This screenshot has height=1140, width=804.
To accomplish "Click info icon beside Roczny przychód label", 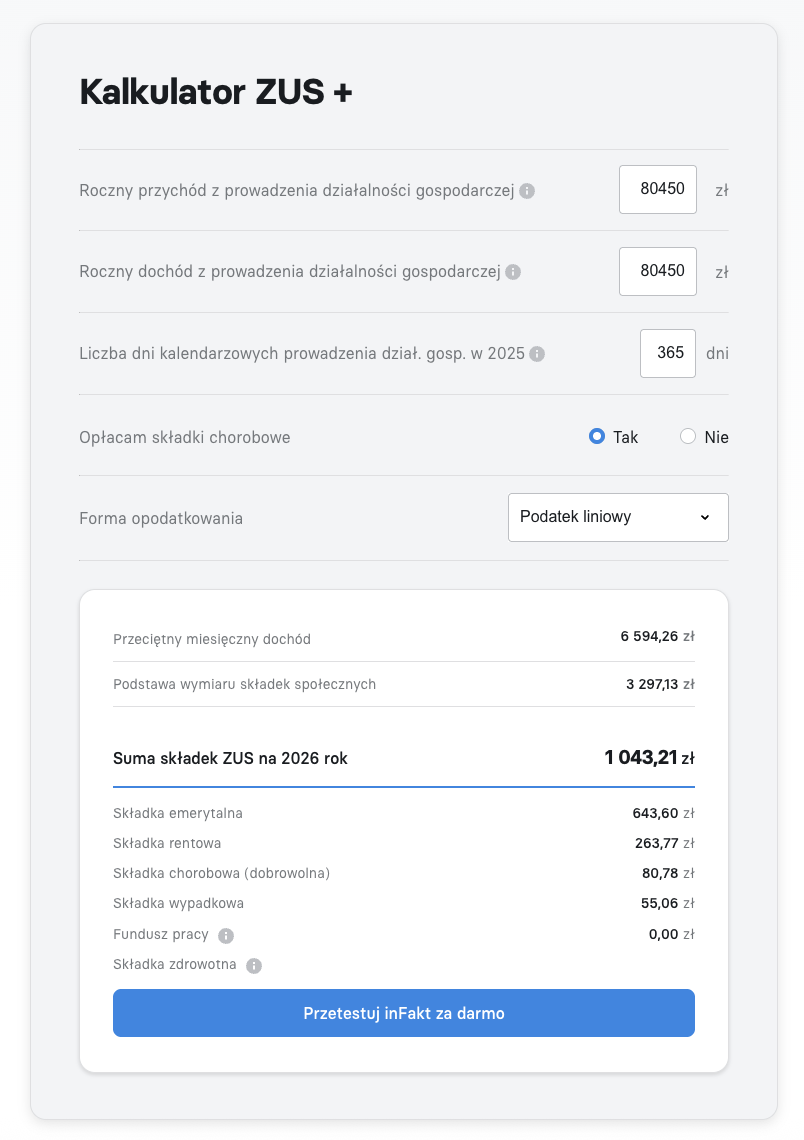I will (527, 191).
